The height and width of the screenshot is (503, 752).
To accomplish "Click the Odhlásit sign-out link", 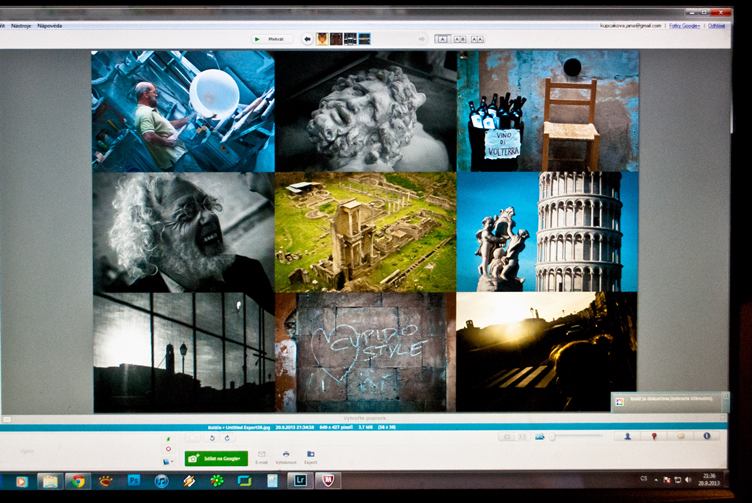I will tap(717, 26).
